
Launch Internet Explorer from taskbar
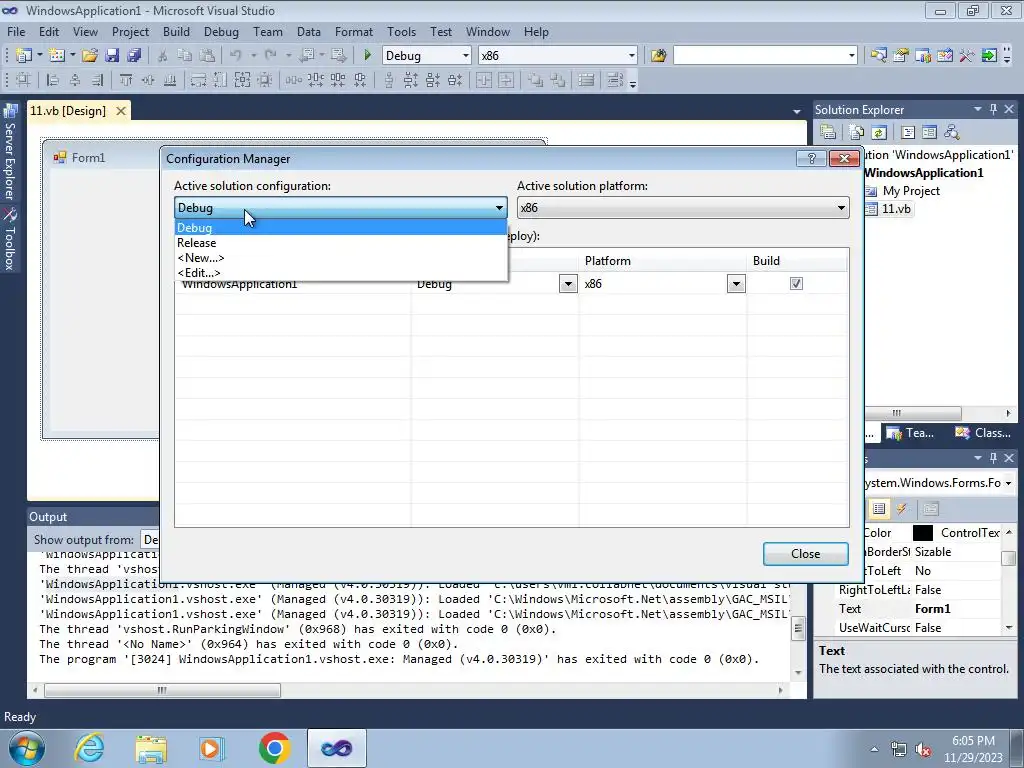89,748
